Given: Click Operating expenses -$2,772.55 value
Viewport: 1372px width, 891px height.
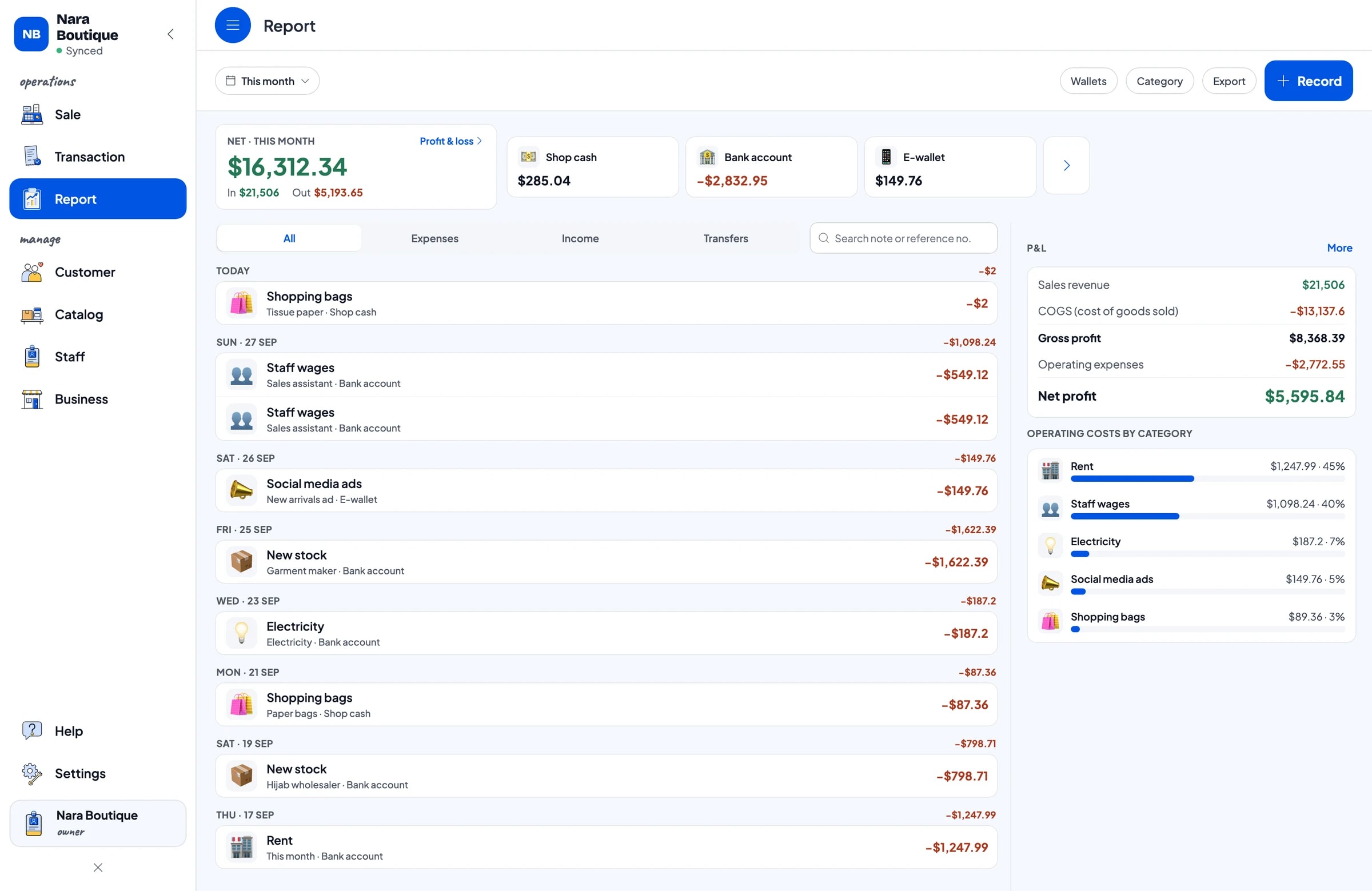Looking at the screenshot, I should (x=1315, y=364).
